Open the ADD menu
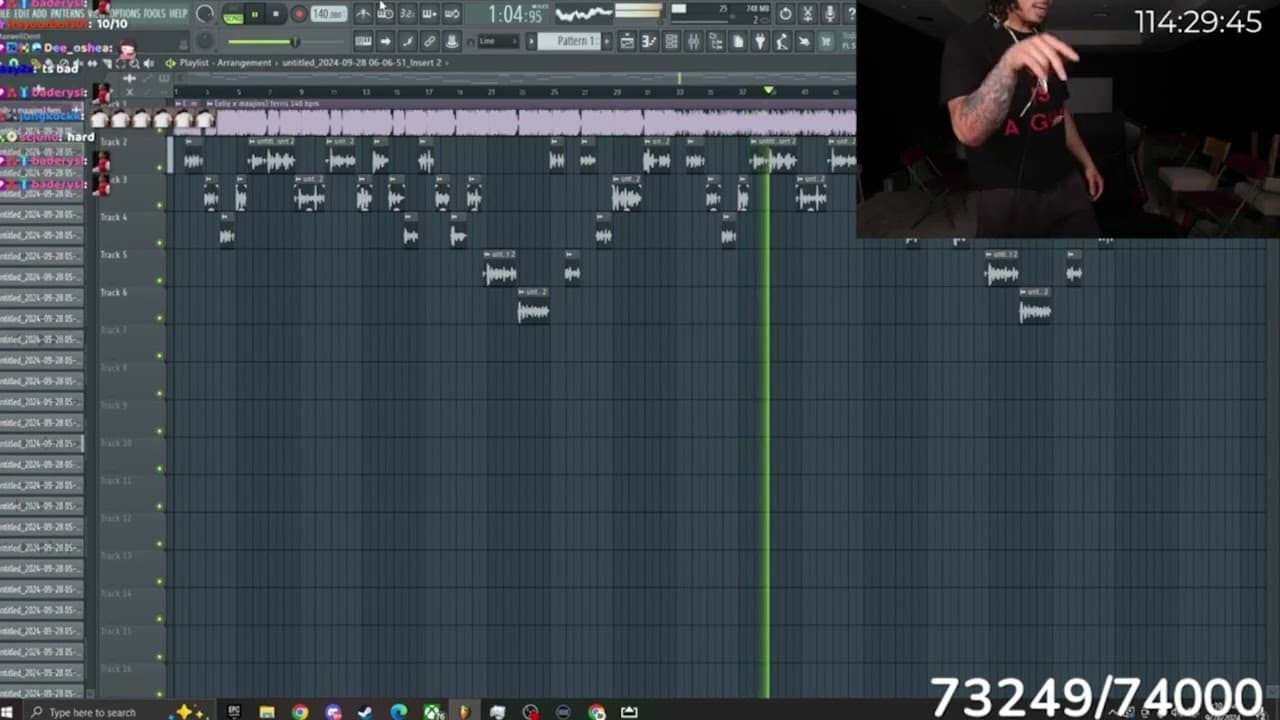 click(39, 13)
